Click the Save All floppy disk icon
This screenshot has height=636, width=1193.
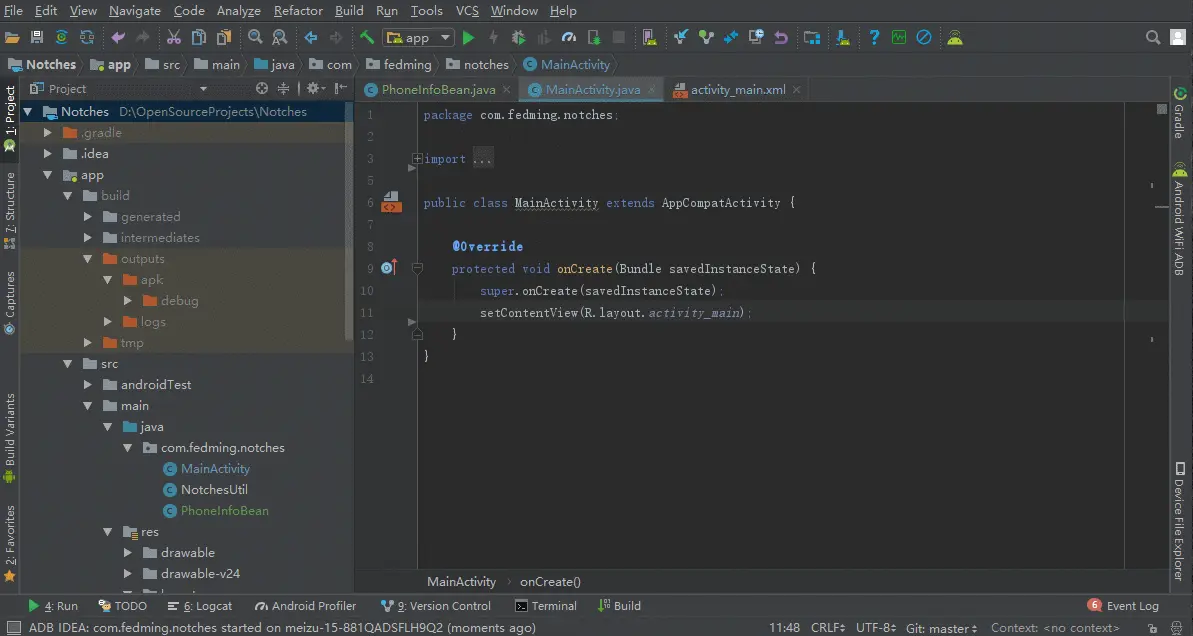(37, 37)
